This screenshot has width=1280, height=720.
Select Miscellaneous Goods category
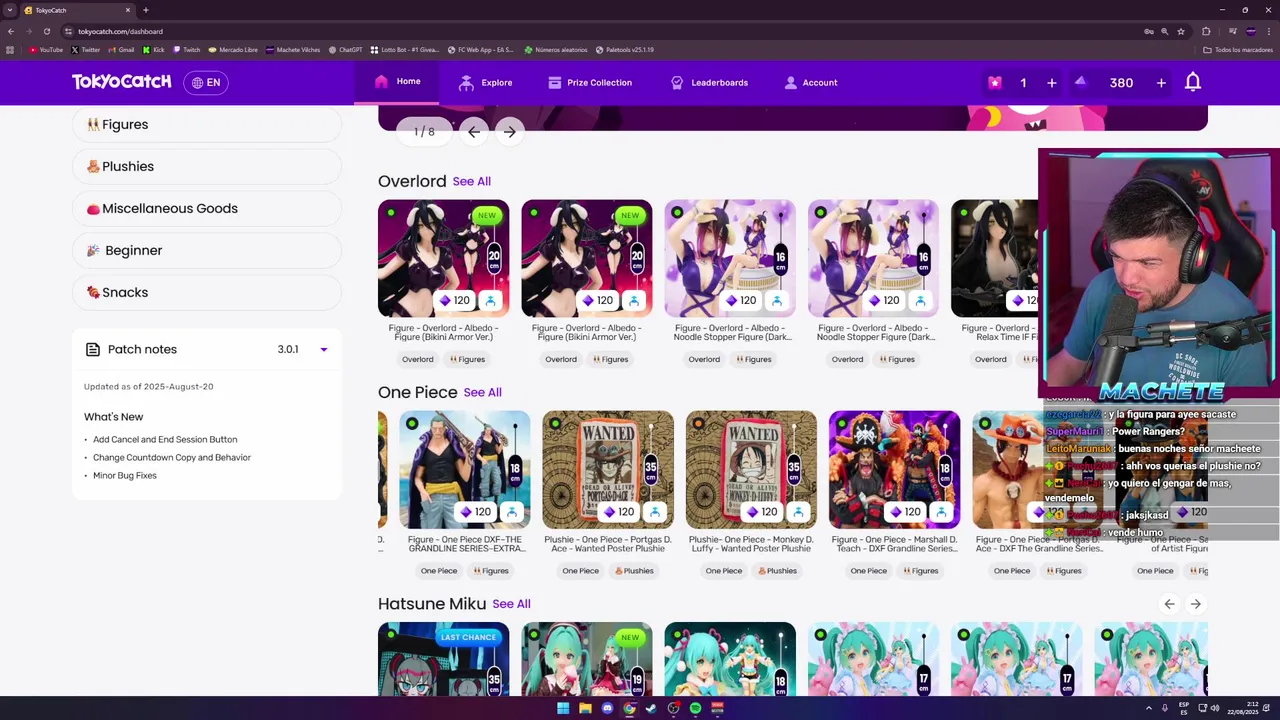(x=207, y=208)
